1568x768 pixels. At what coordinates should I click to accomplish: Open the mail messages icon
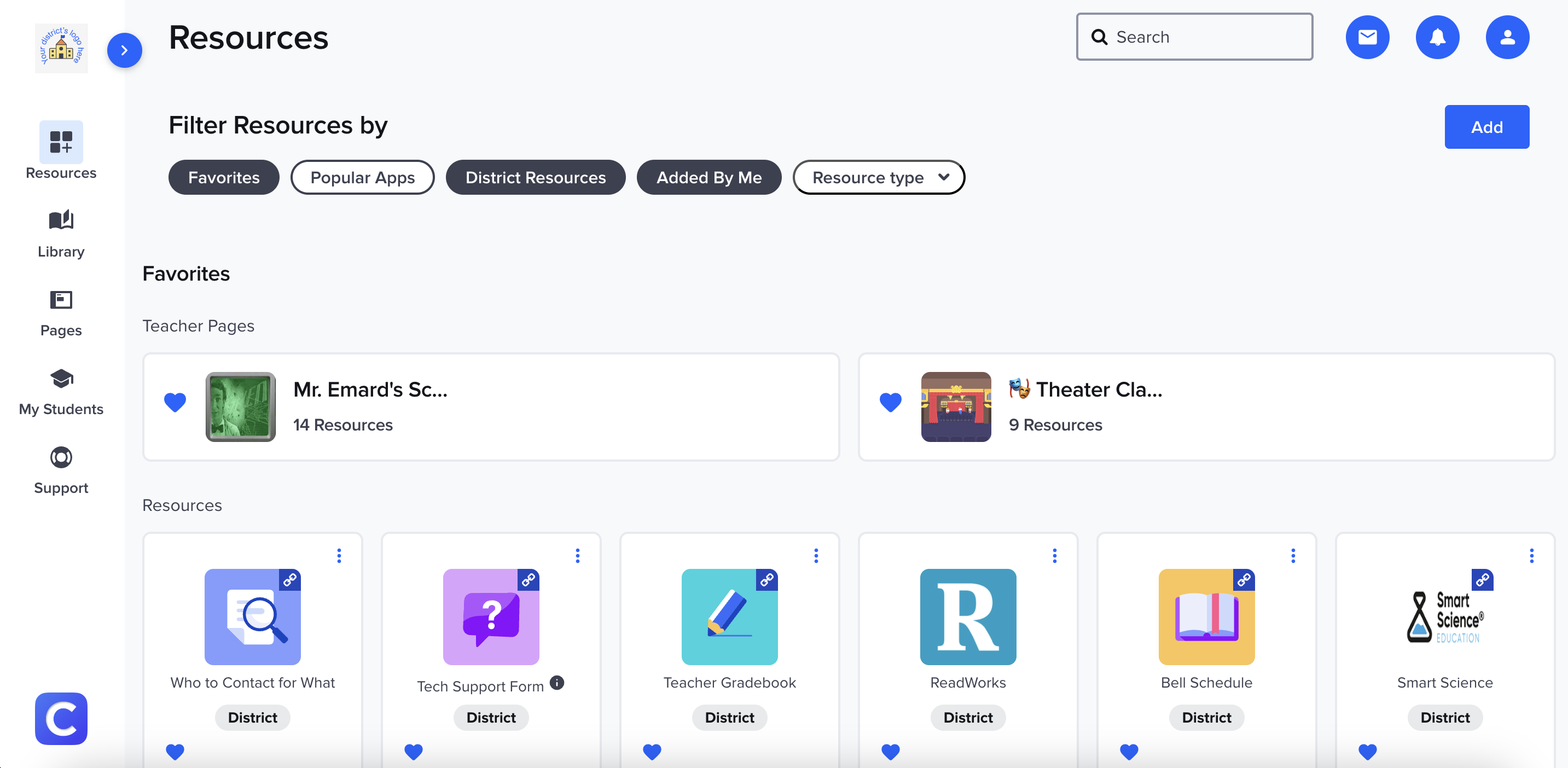click(1367, 37)
